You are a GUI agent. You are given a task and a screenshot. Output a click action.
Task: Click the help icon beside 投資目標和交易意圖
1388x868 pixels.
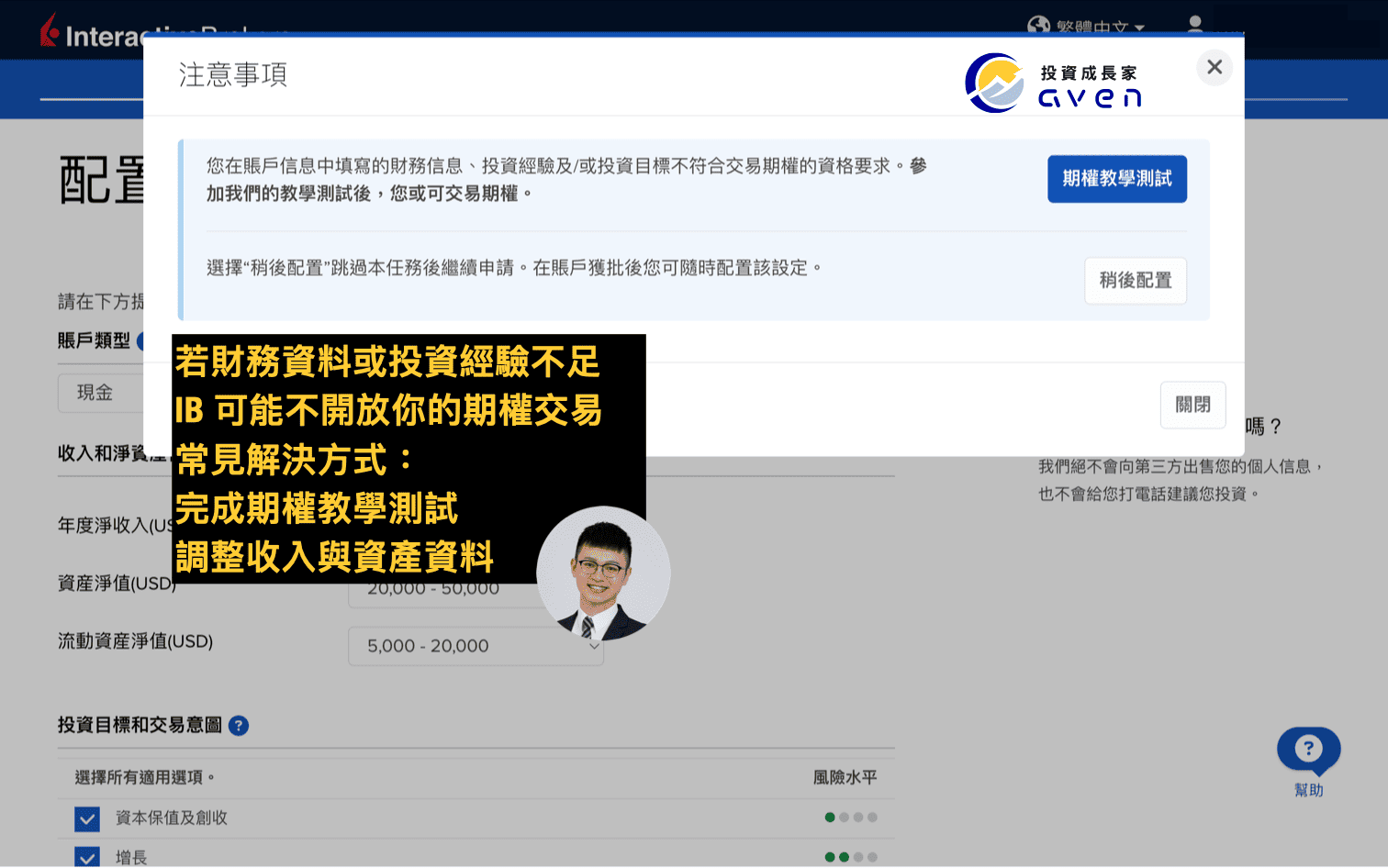(238, 725)
